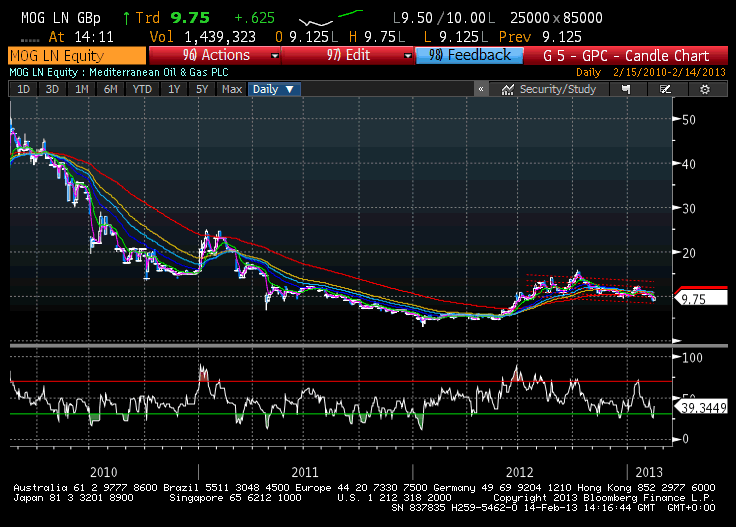The image size is (736, 527).
Task: Click the 30 price axis label
Action: (689, 208)
